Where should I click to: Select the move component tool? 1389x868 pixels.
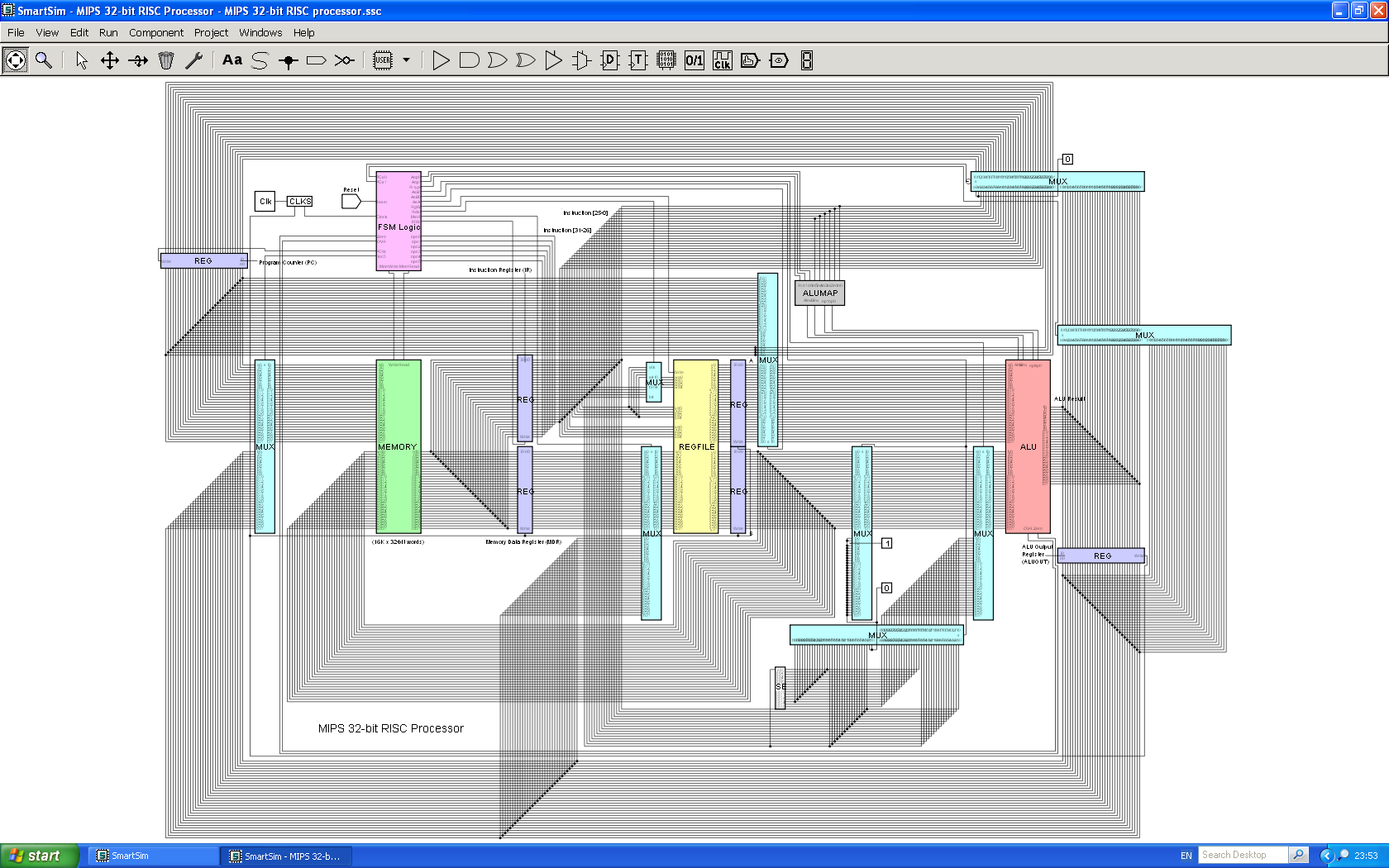point(110,60)
